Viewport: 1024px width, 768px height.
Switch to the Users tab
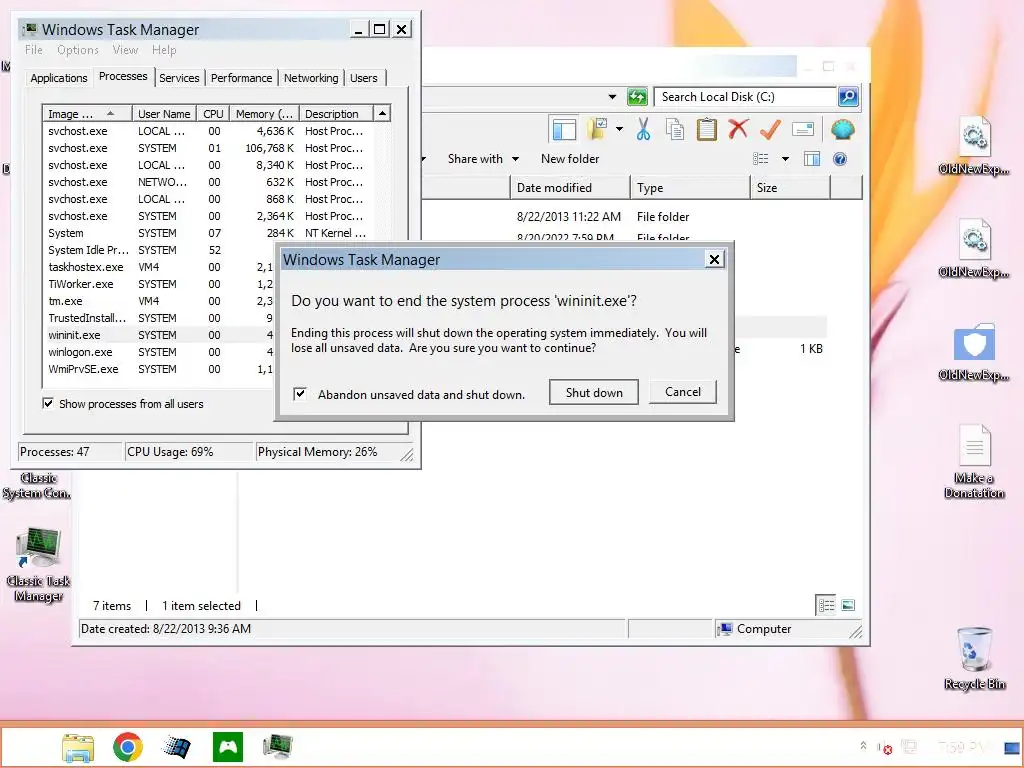[x=363, y=78]
